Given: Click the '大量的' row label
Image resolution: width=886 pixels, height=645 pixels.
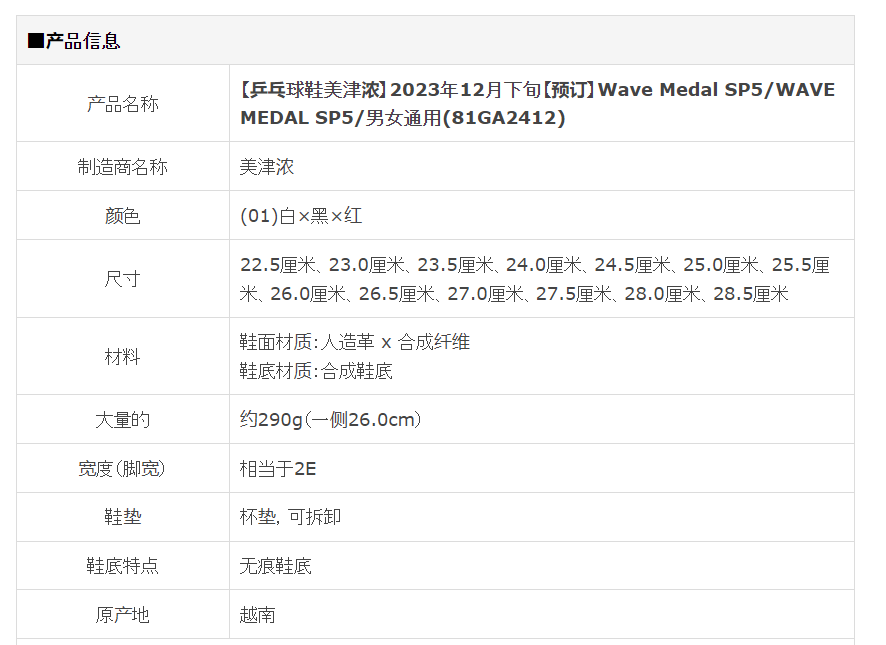Looking at the screenshot, I should [x=123, y=419].
